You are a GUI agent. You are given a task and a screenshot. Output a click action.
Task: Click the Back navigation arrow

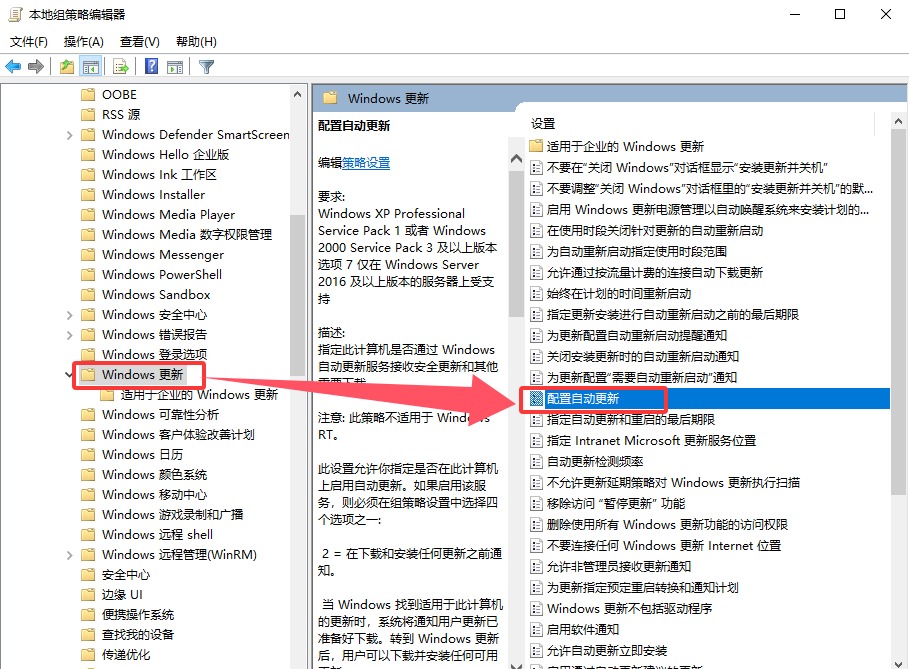[x=14, y=67]
